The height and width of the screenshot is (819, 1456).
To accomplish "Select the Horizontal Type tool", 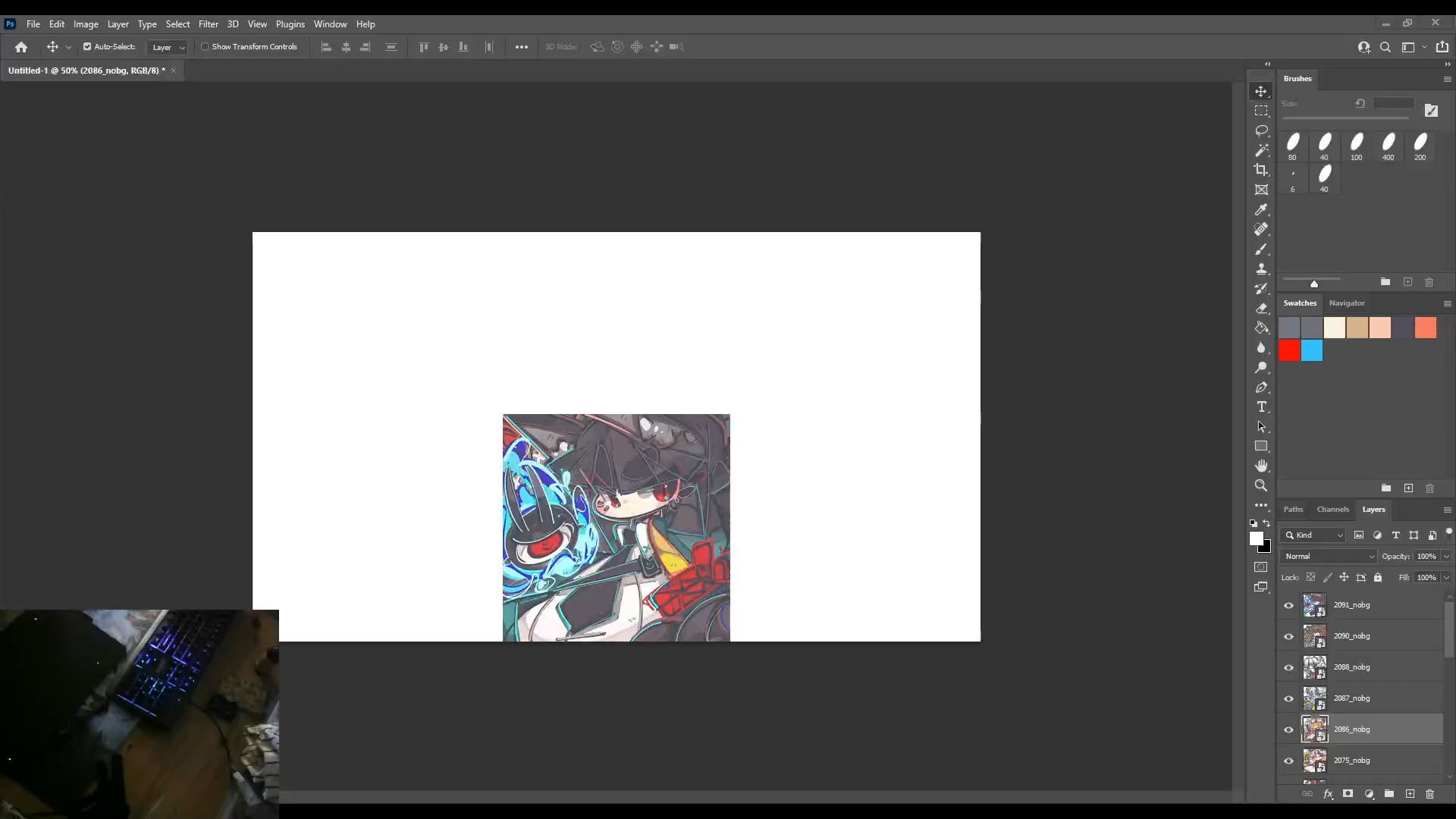I will coord(1261,406).
